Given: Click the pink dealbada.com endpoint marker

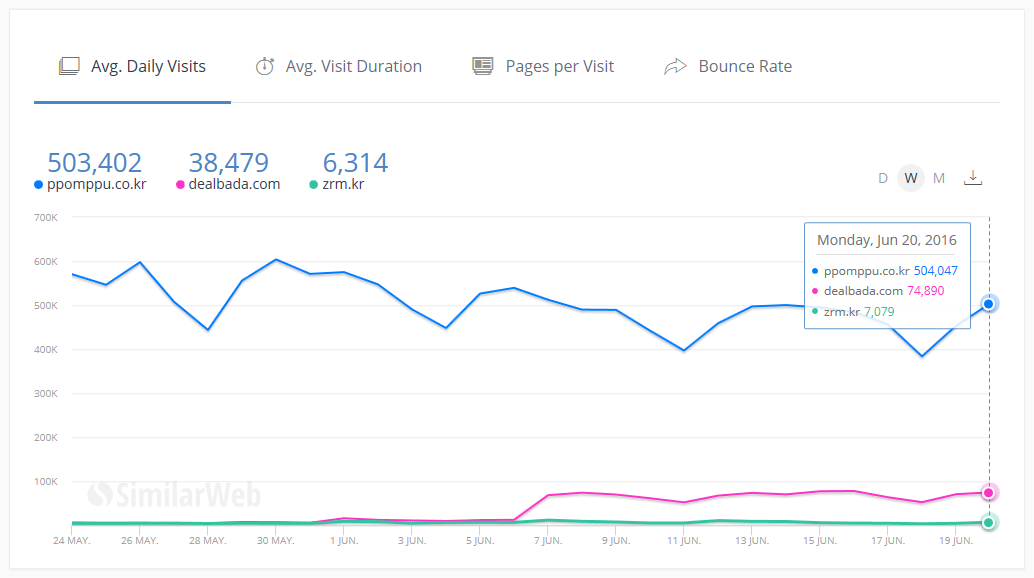Looking at the screenshot, I should coord(989,492).
